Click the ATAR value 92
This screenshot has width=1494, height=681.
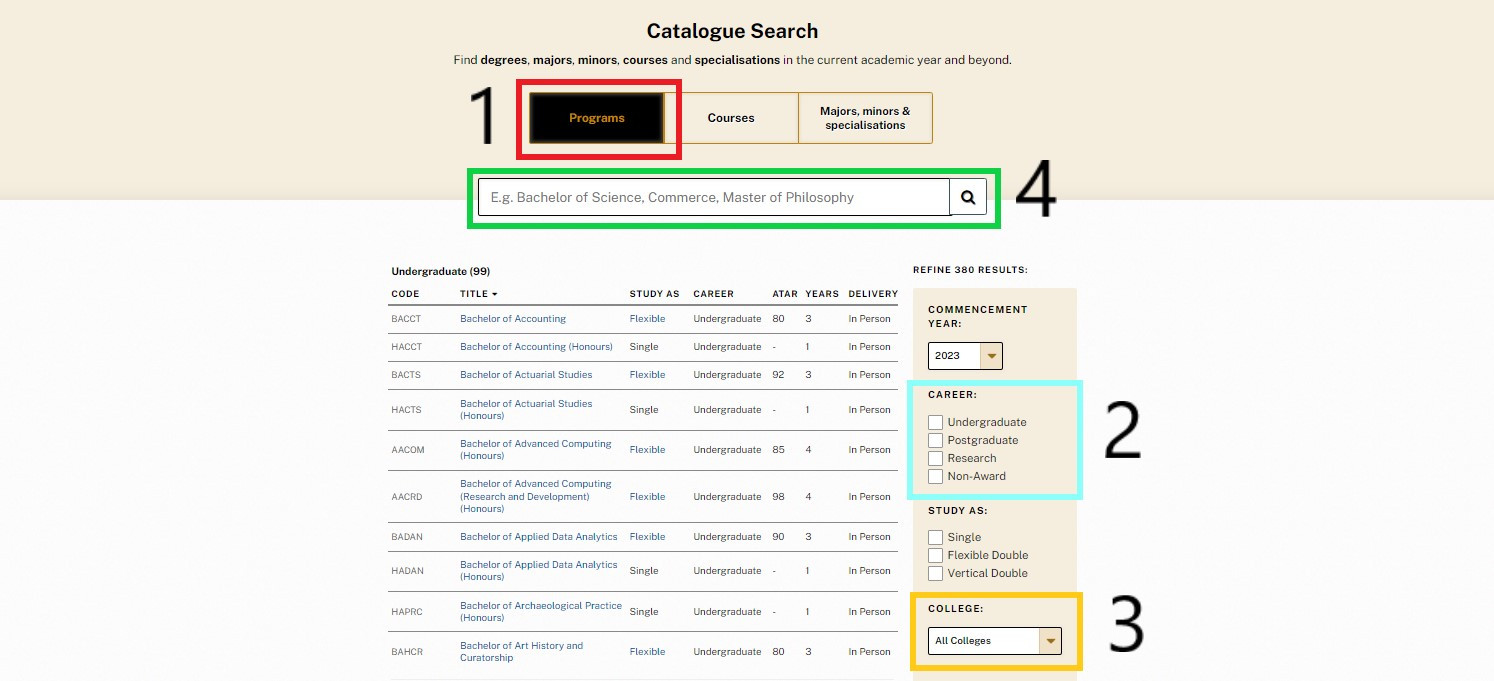(x=778, y=375)
